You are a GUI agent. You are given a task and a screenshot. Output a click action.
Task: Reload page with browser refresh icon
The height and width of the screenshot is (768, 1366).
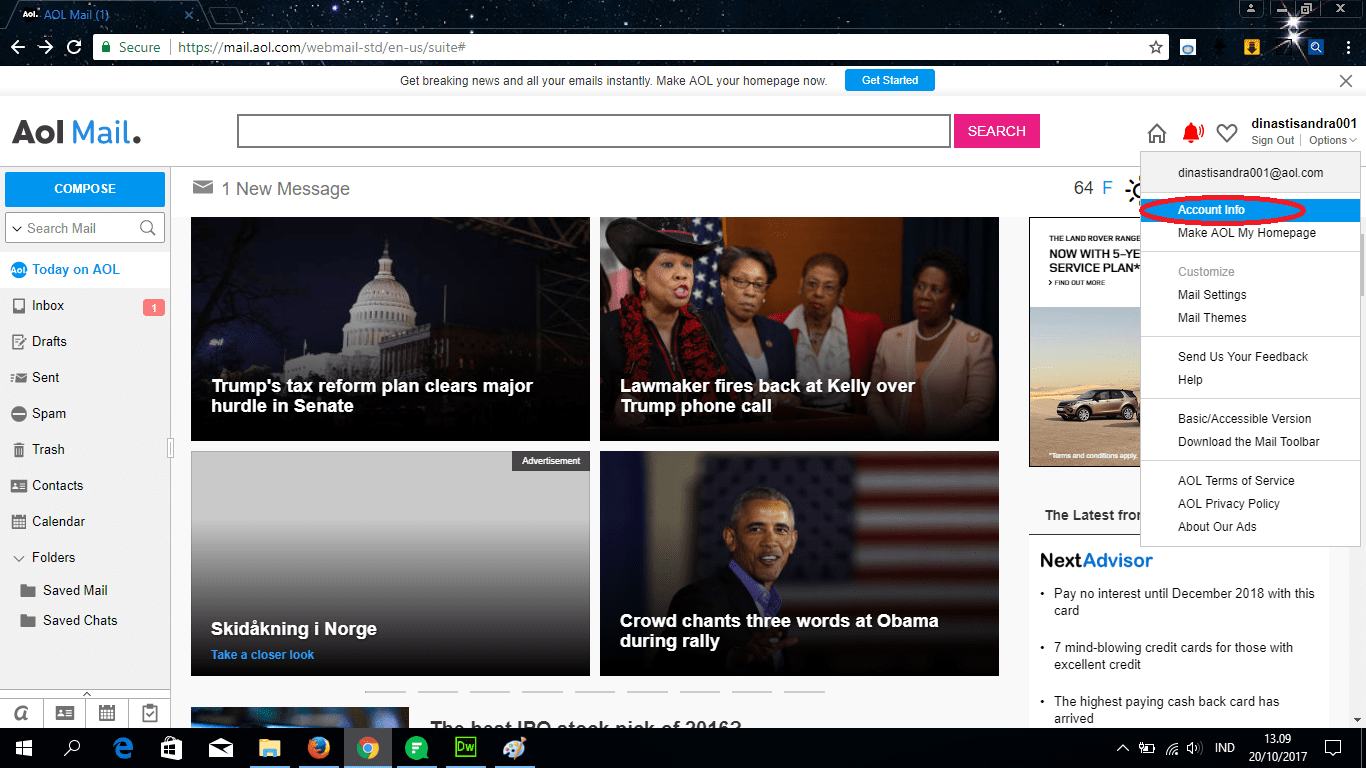click(x=73, y=47)
